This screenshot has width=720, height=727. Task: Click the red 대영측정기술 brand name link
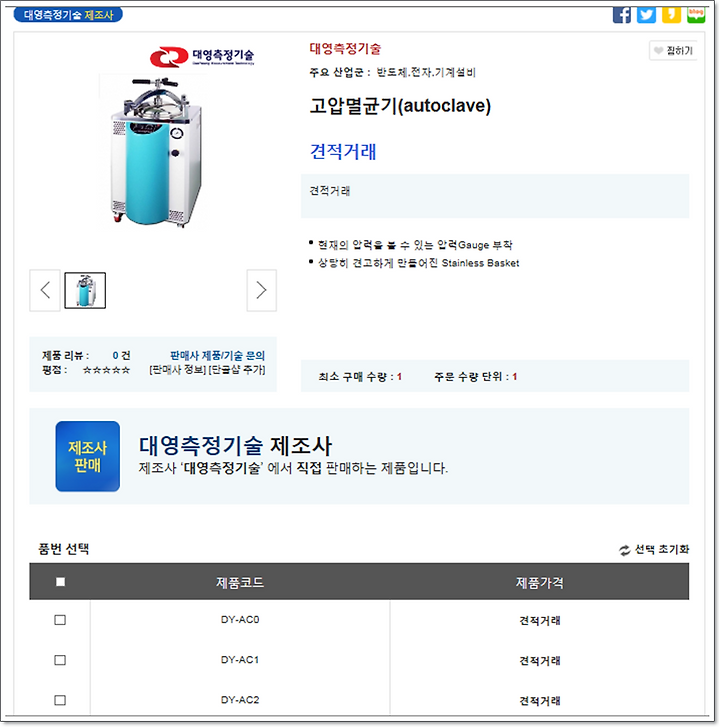(345, 48)
